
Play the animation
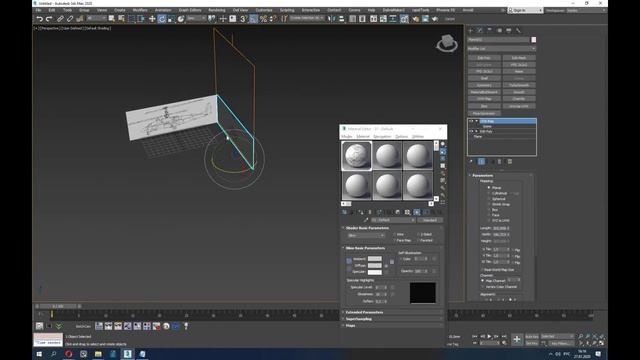[489, 336]
